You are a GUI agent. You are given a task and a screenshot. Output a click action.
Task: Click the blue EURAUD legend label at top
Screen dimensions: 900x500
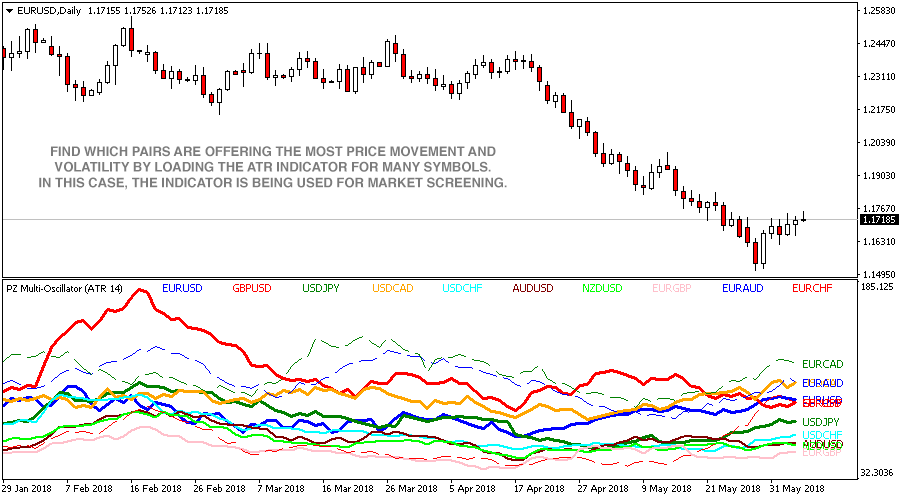tap(743, 288)
